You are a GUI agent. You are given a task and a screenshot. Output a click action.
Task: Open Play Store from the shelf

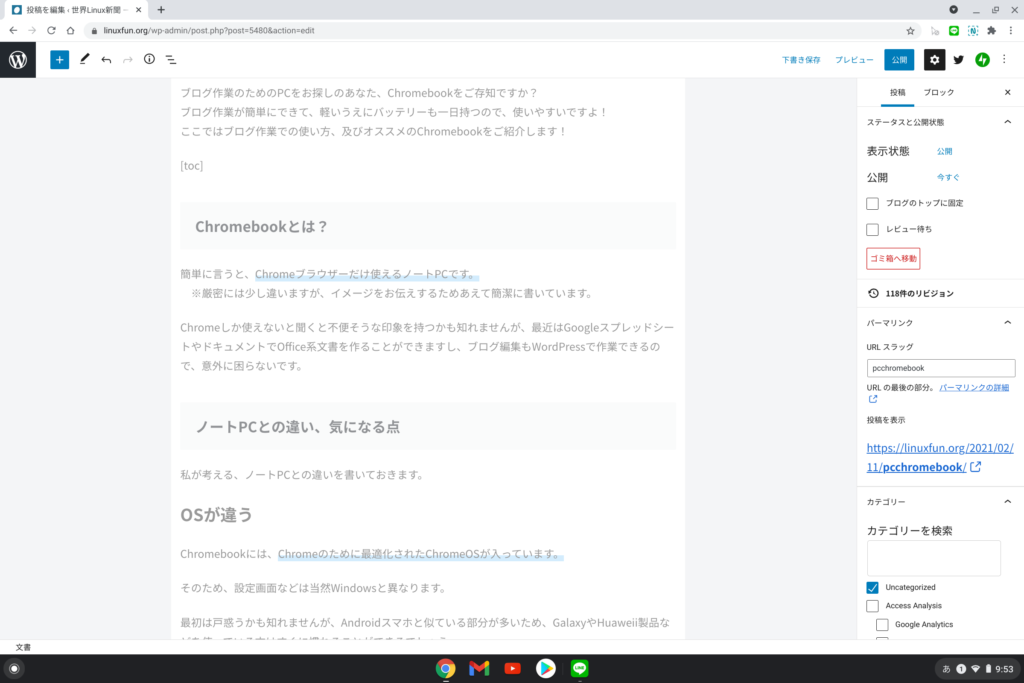pos(545,668)
